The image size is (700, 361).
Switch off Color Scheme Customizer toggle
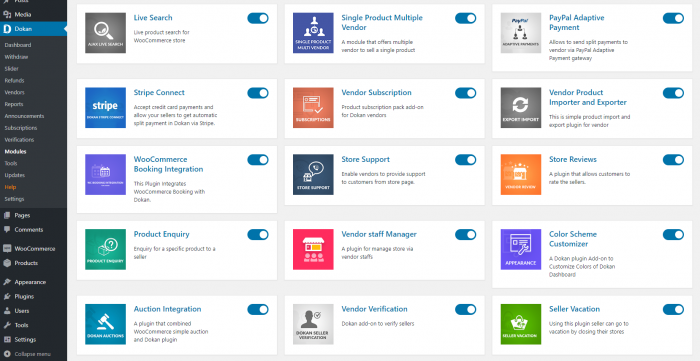click(673, 235)
